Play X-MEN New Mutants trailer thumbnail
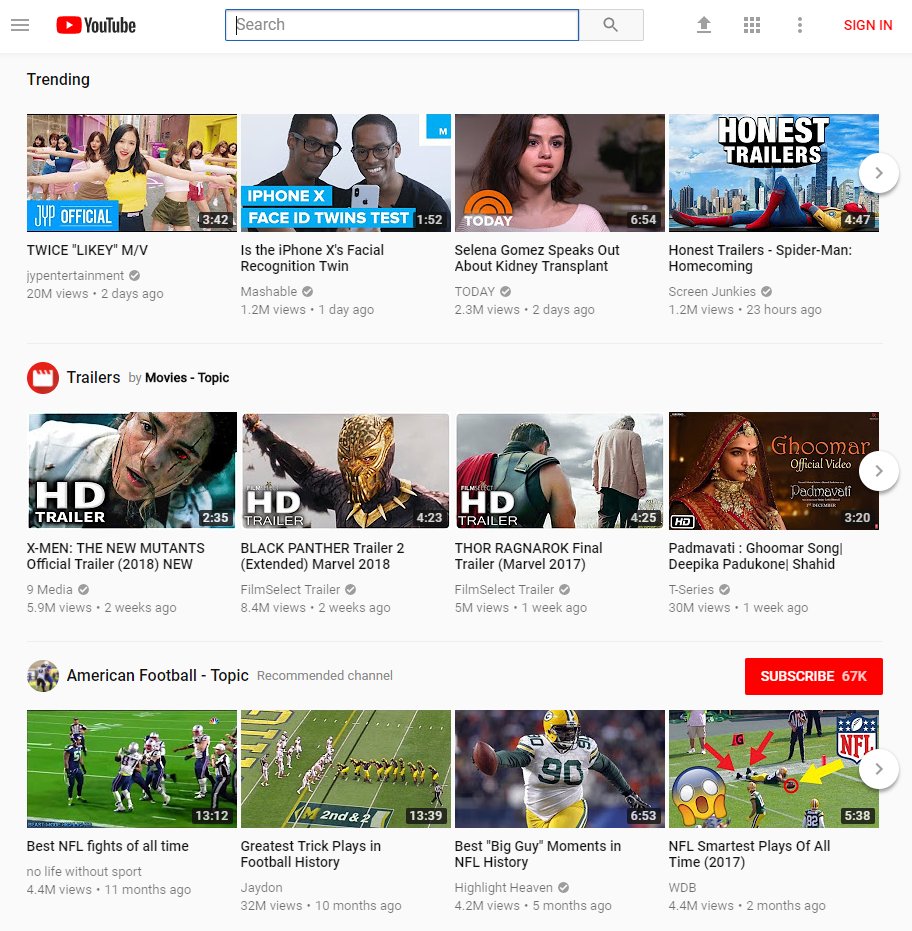 pyautogui.click(x=132, y=471)
